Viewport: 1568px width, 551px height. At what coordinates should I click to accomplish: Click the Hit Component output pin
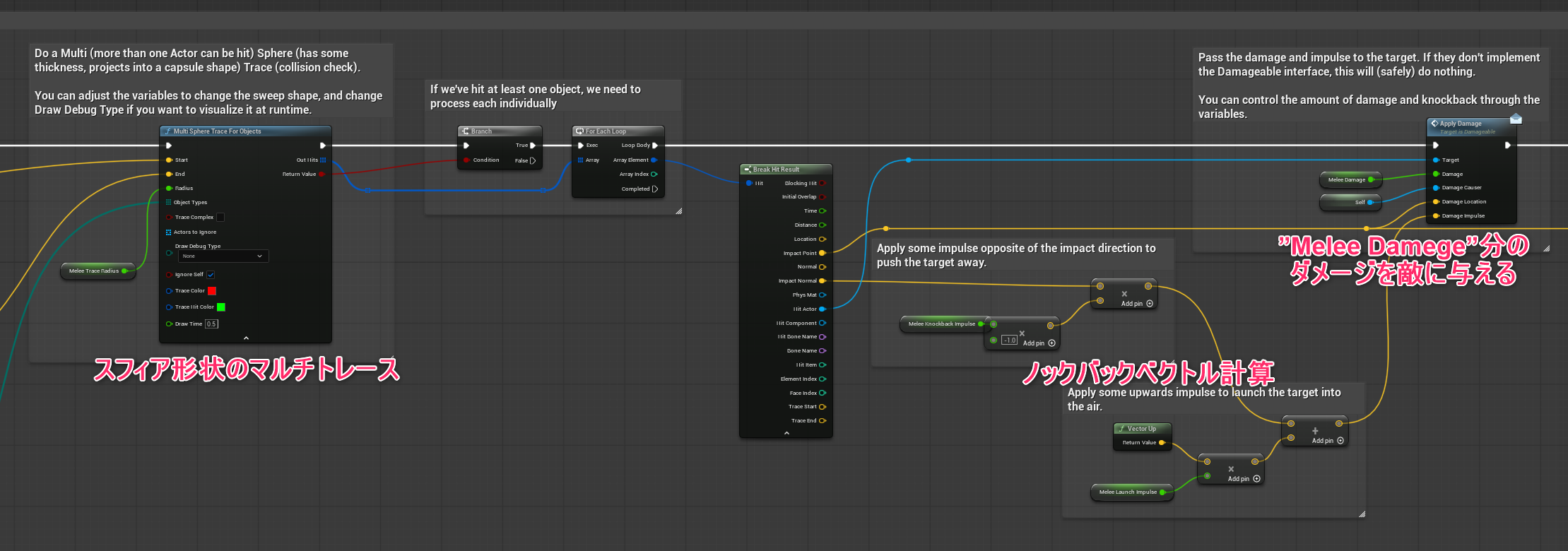(x=822, y=323)
